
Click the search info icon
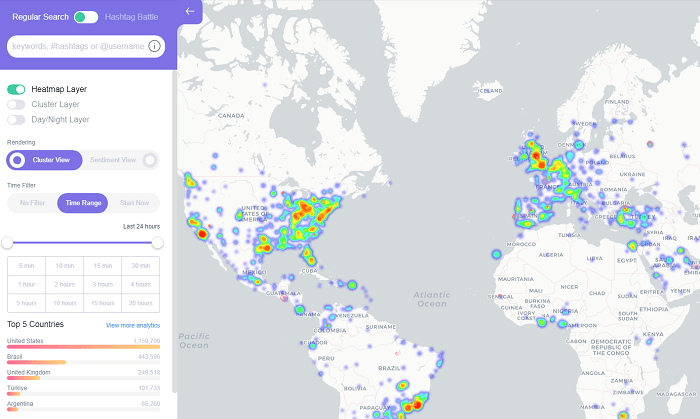154,46
